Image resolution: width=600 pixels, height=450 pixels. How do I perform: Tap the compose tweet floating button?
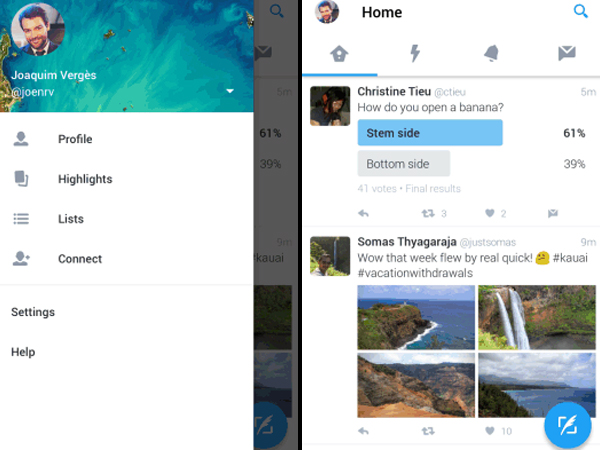click(567, 425)
